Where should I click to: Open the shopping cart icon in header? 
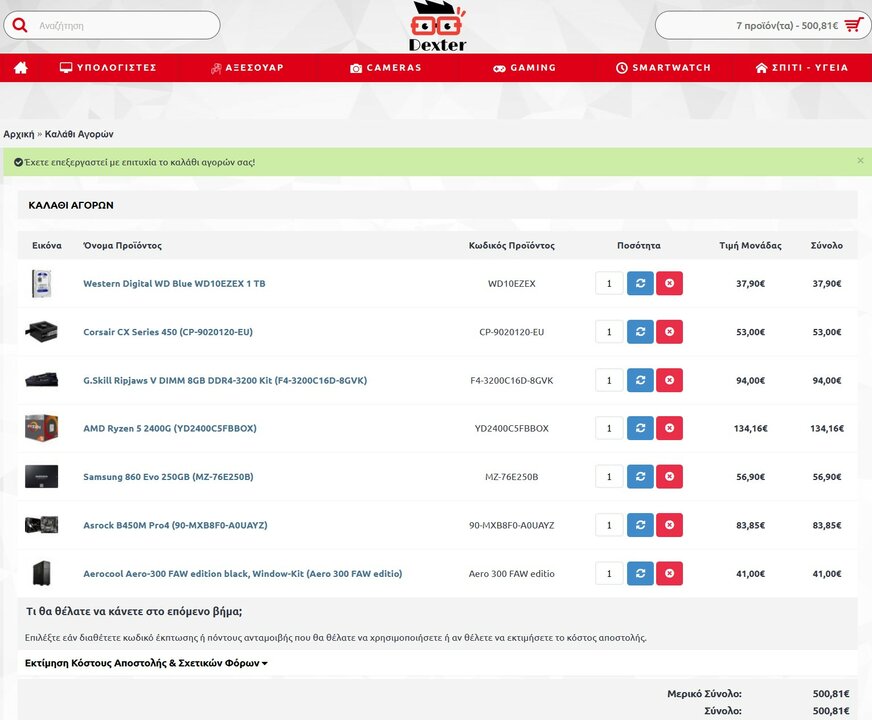click(x=854, y=25)
